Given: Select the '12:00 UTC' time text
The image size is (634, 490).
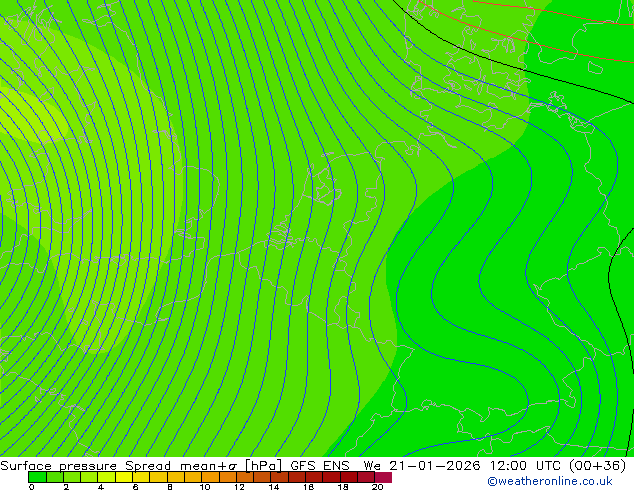Looking at the screenshot, I should tap(526, 466).
